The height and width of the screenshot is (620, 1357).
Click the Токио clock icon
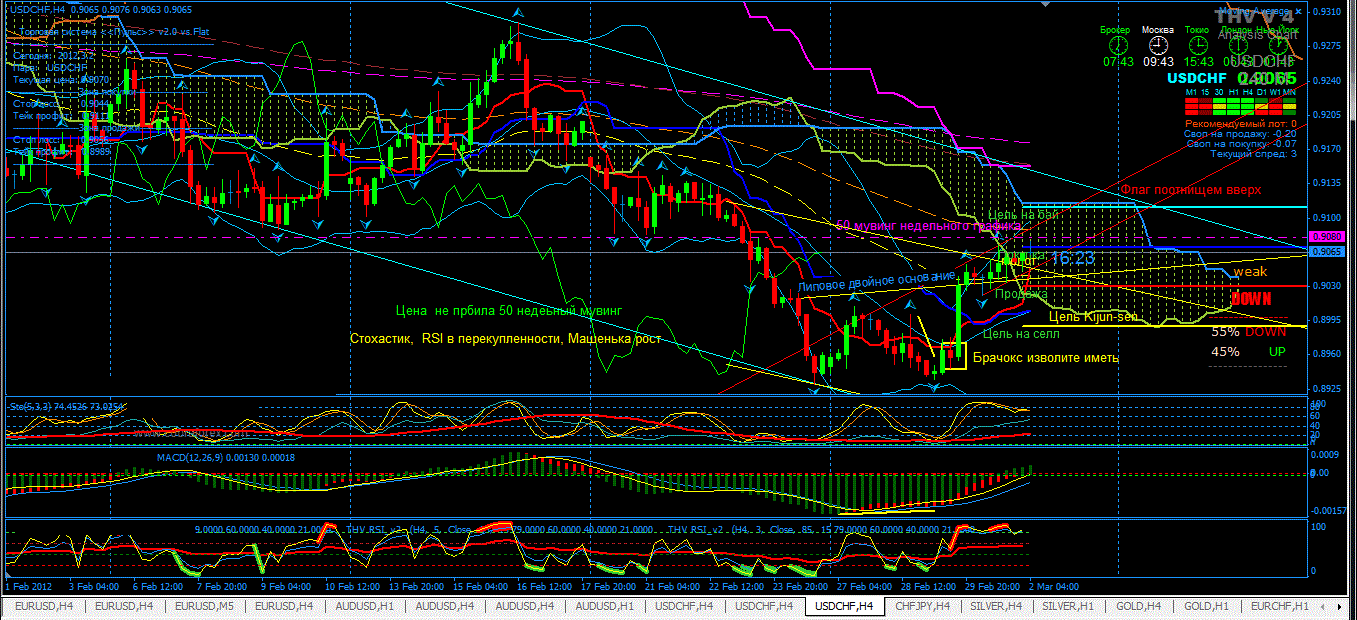[1198, 45]
